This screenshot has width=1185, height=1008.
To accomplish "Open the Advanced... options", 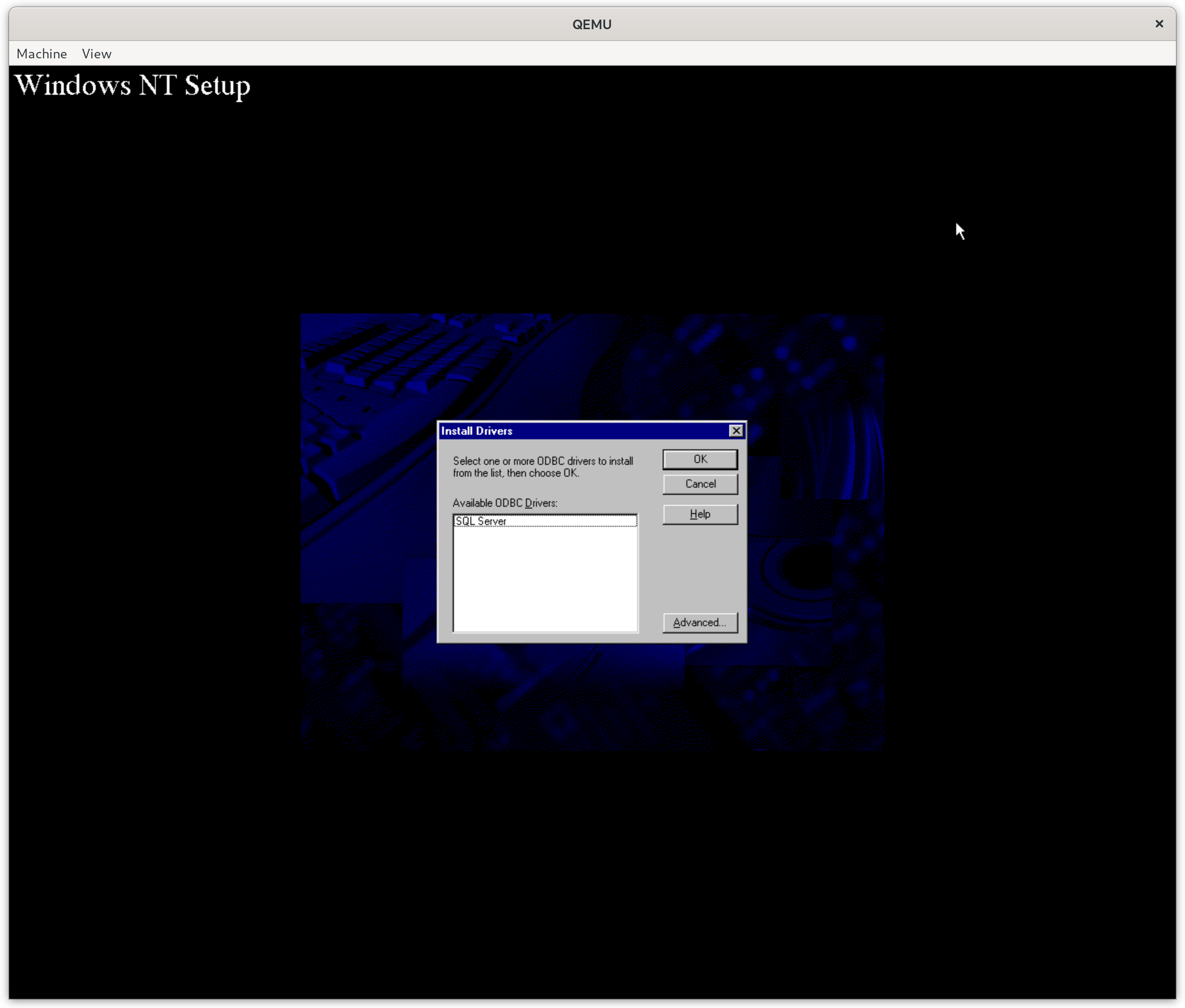I will click(700, 622).
